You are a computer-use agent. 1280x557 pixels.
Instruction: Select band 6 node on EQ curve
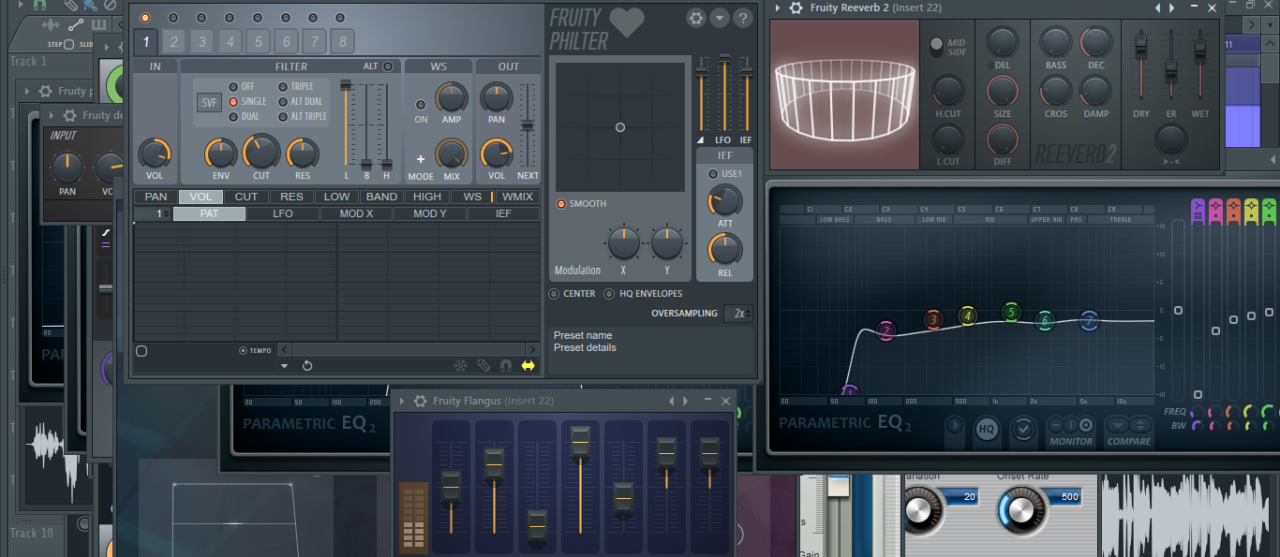(1045, 321)
